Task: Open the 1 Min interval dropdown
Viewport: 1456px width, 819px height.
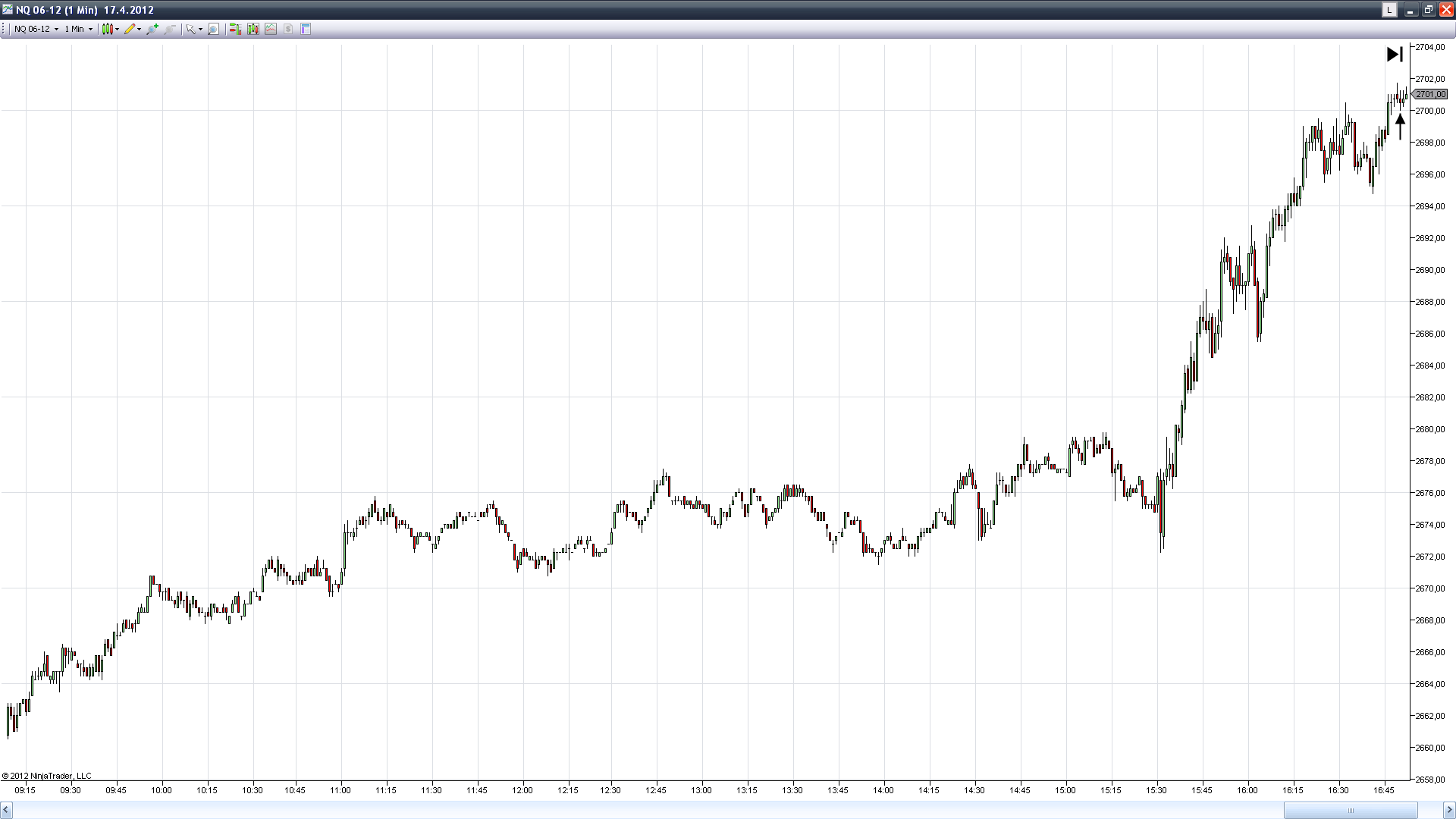Action: [78, 29]
